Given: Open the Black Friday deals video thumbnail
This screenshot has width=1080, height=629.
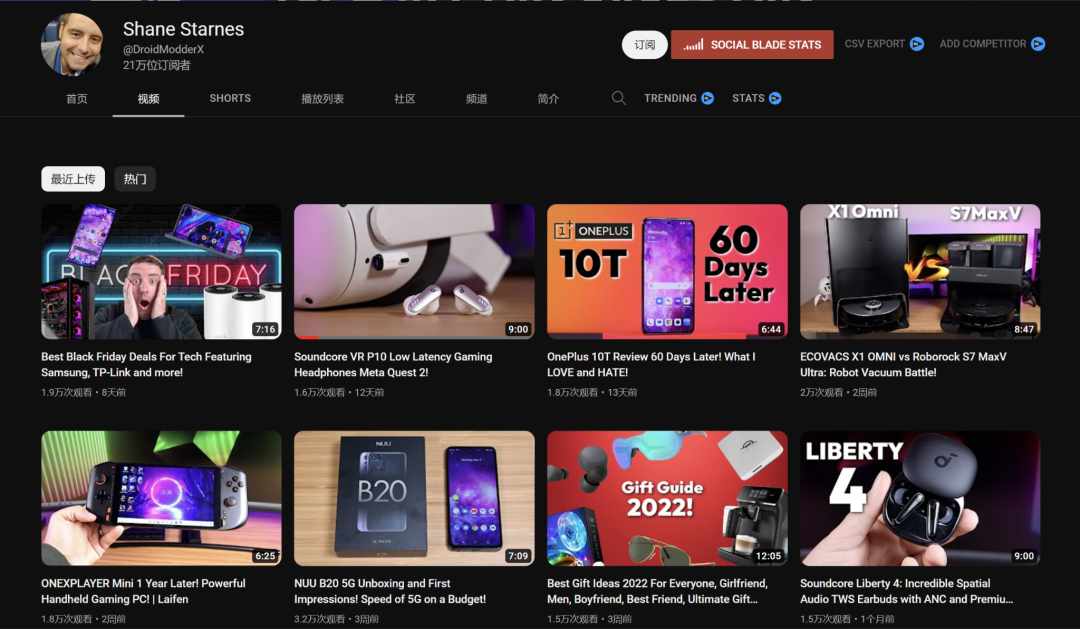Looking at the screenshot, I should point(161,271).
